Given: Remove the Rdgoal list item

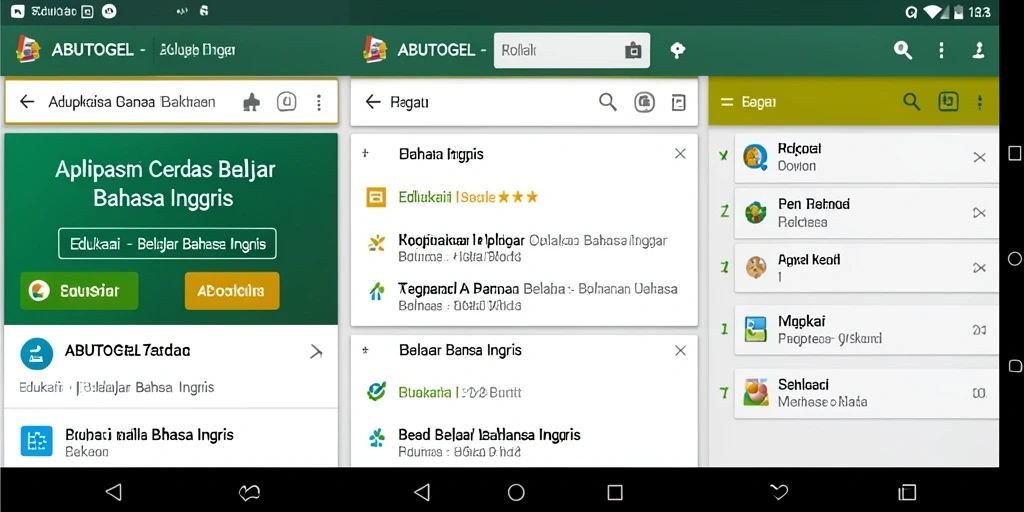Looking at the screenshot, I should click(x=979, y=157).
